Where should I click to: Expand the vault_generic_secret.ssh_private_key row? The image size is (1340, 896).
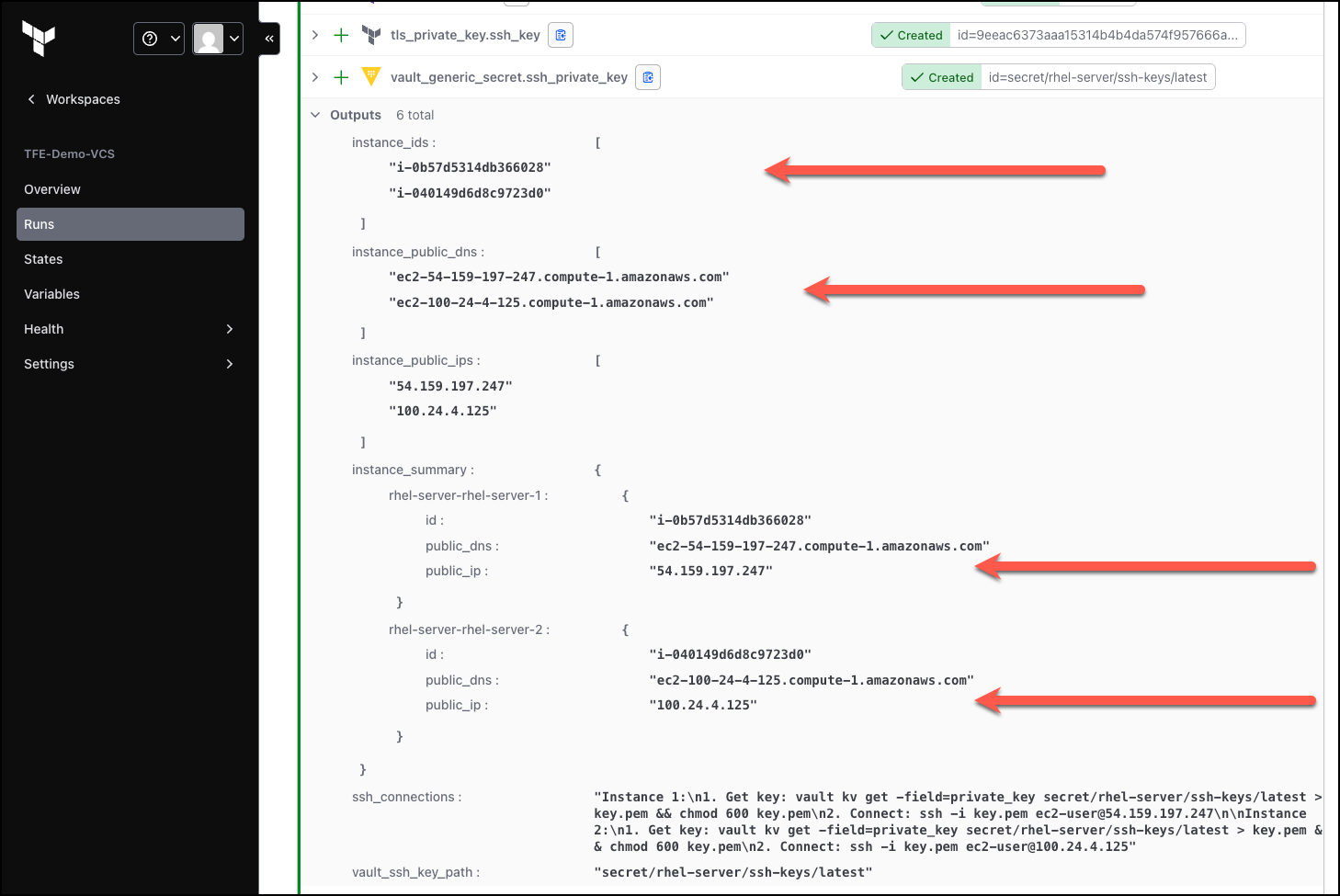pyautogui.click(x=315, y=77)
